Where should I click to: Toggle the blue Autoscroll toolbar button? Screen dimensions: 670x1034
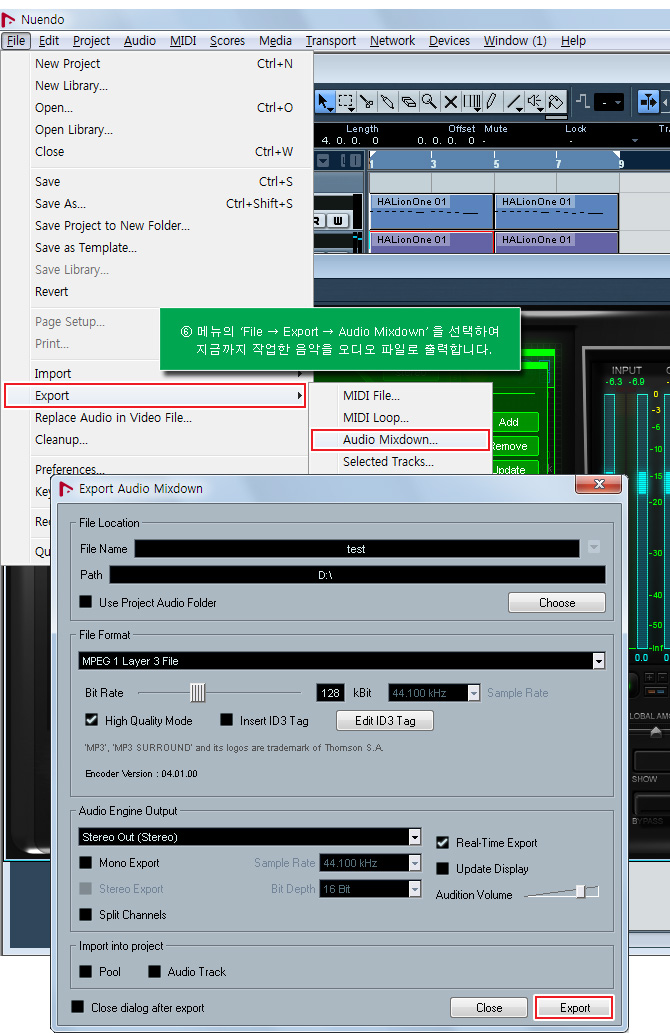648,102
